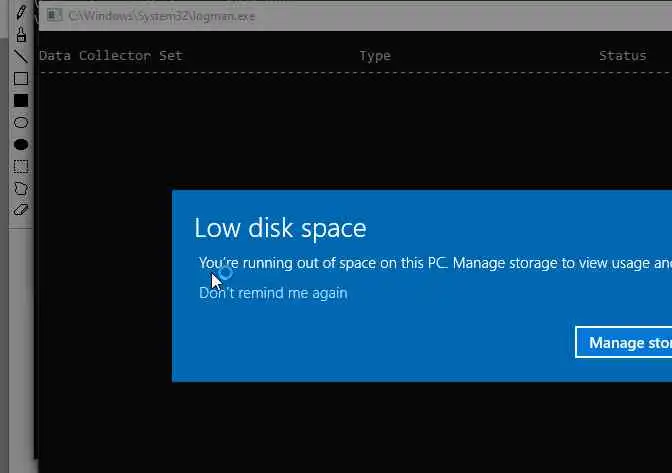Select the filled Rectangle tool
This screenshot has height=473, width=672.
[21, 101]
